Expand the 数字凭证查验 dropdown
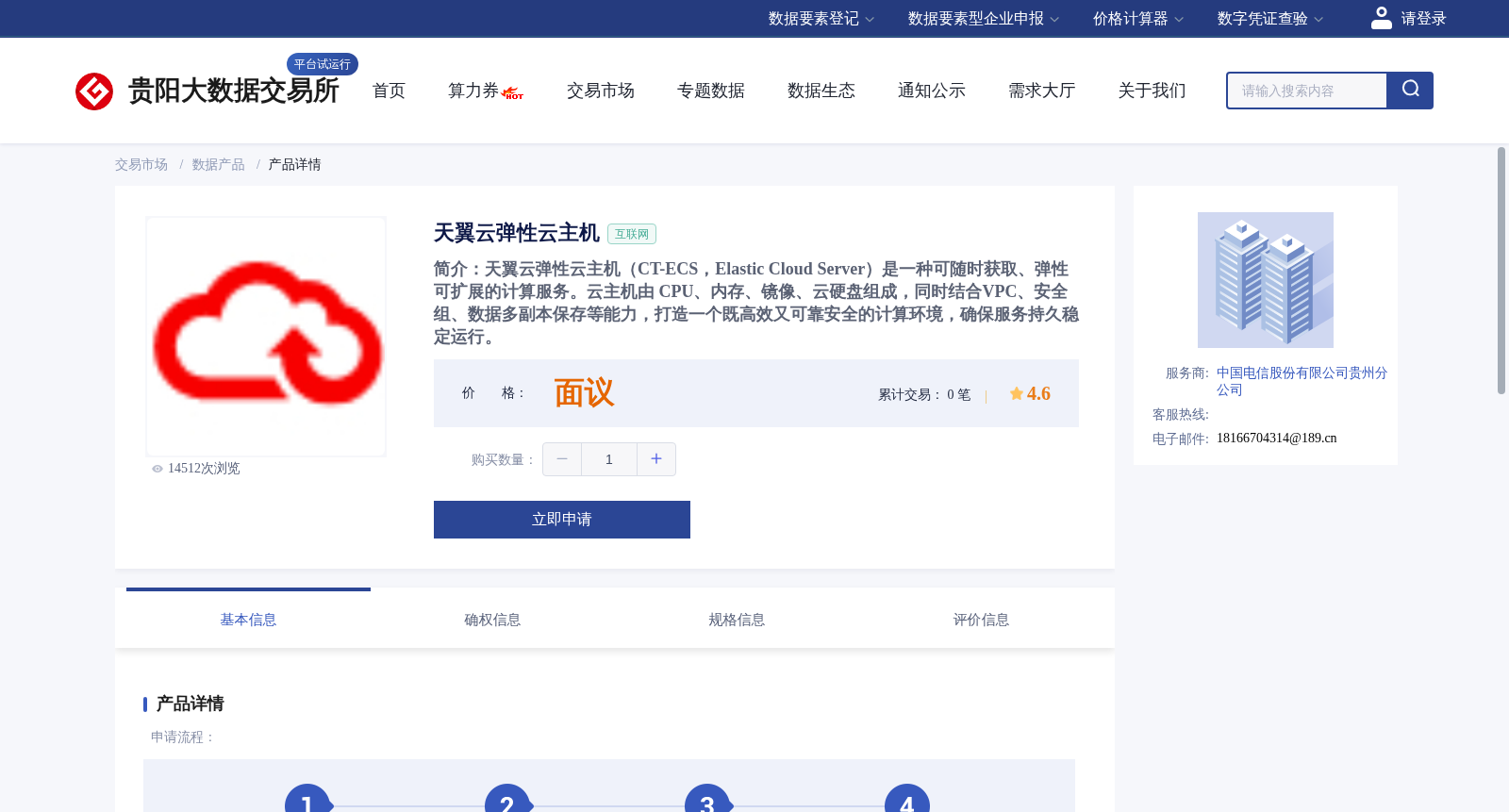Screen dimensions: 1509x812 point(1270,19)
